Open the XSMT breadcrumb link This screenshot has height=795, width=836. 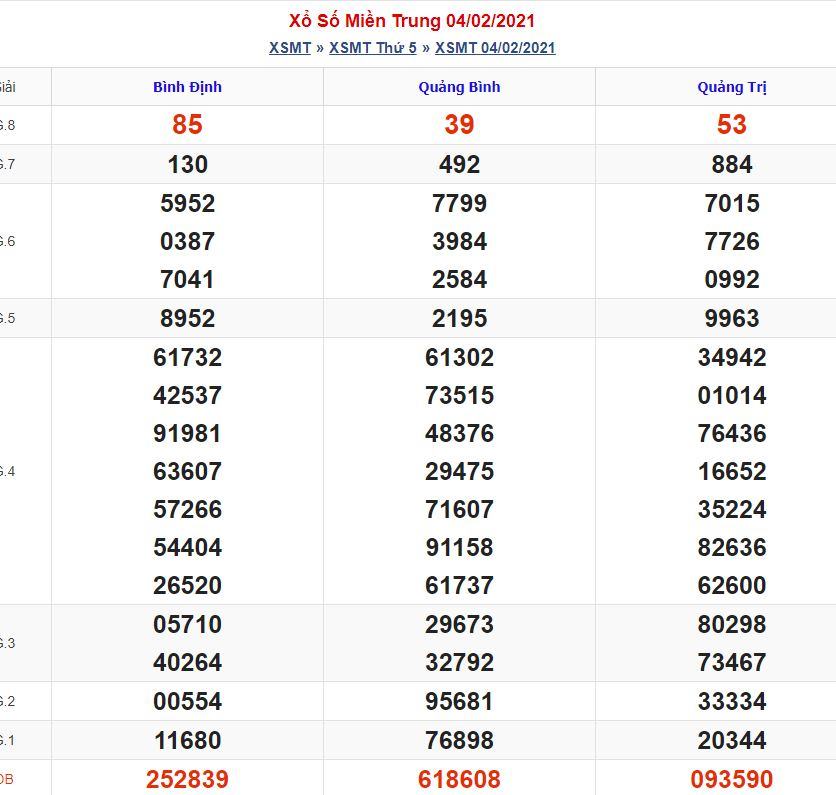(290, 48)
